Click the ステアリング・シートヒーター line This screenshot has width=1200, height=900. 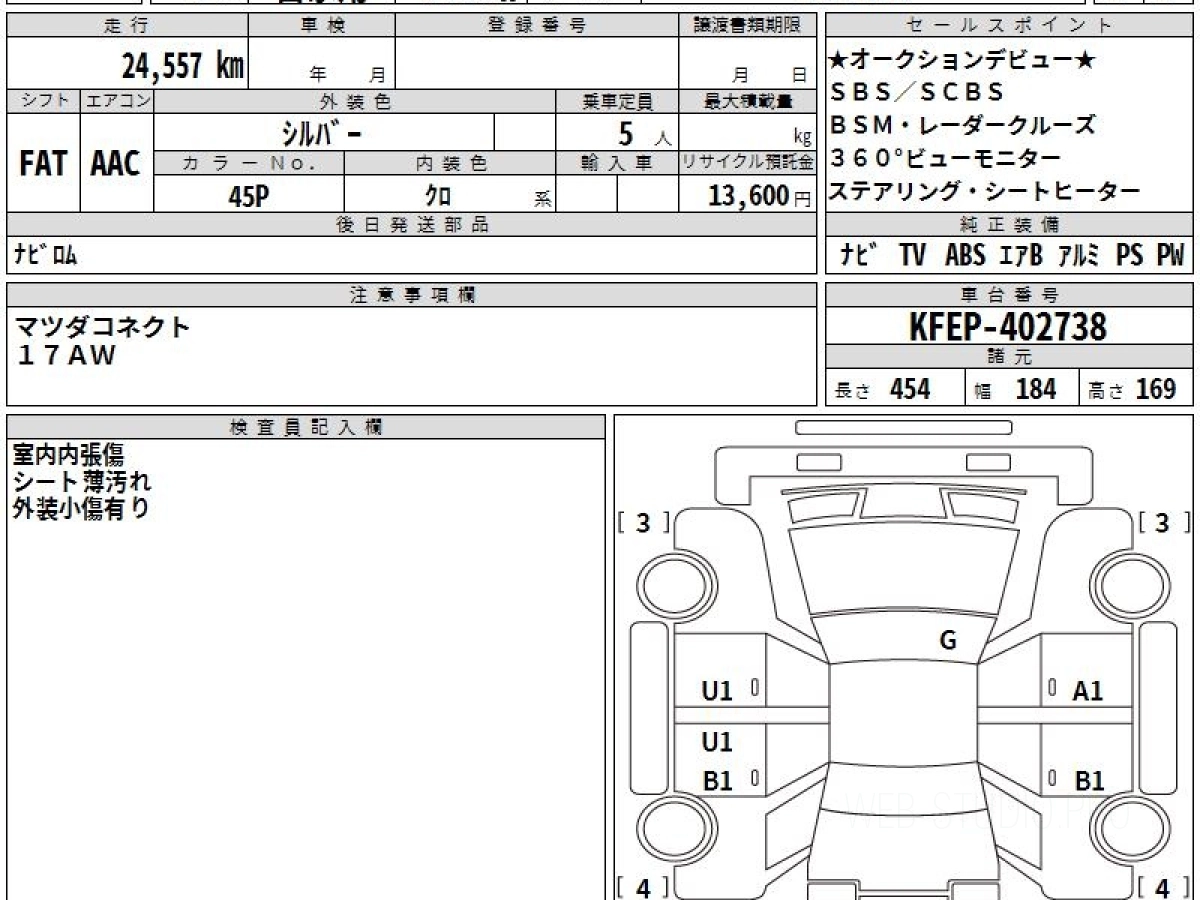984,191
